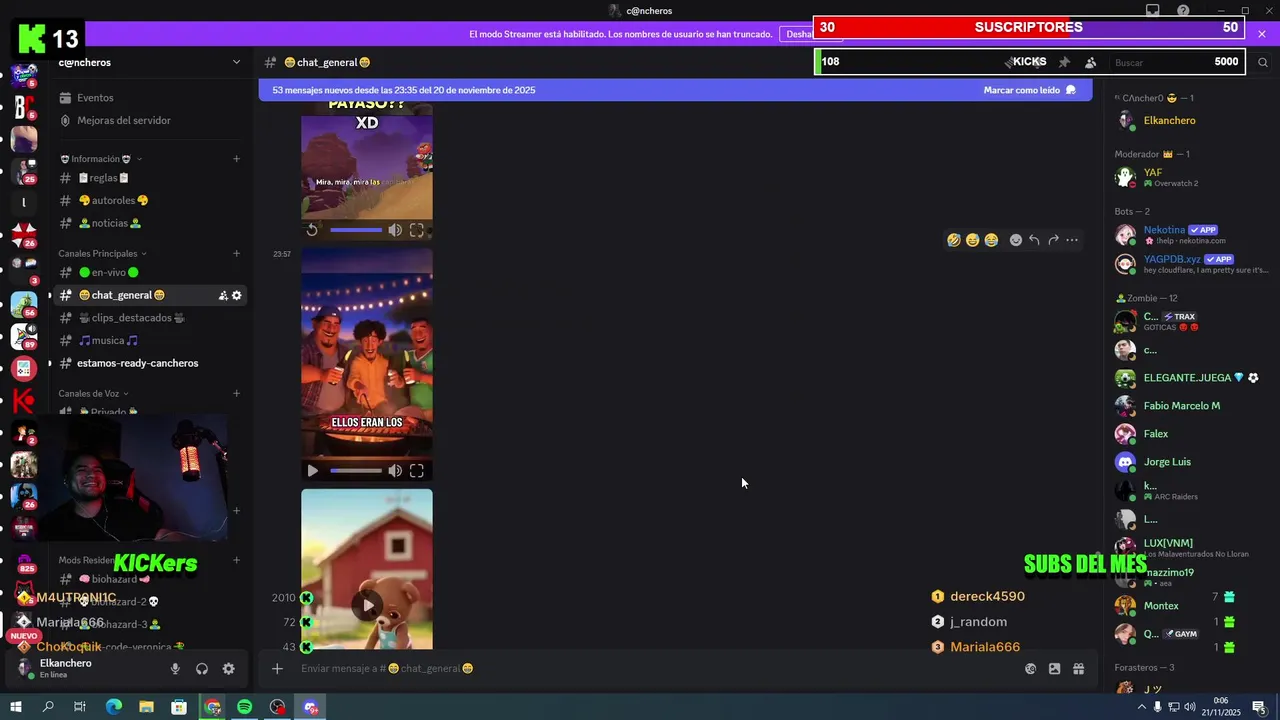Mute the PAYASO XD video
Screen dimensions: 1280x720
(x=395, y=230)
